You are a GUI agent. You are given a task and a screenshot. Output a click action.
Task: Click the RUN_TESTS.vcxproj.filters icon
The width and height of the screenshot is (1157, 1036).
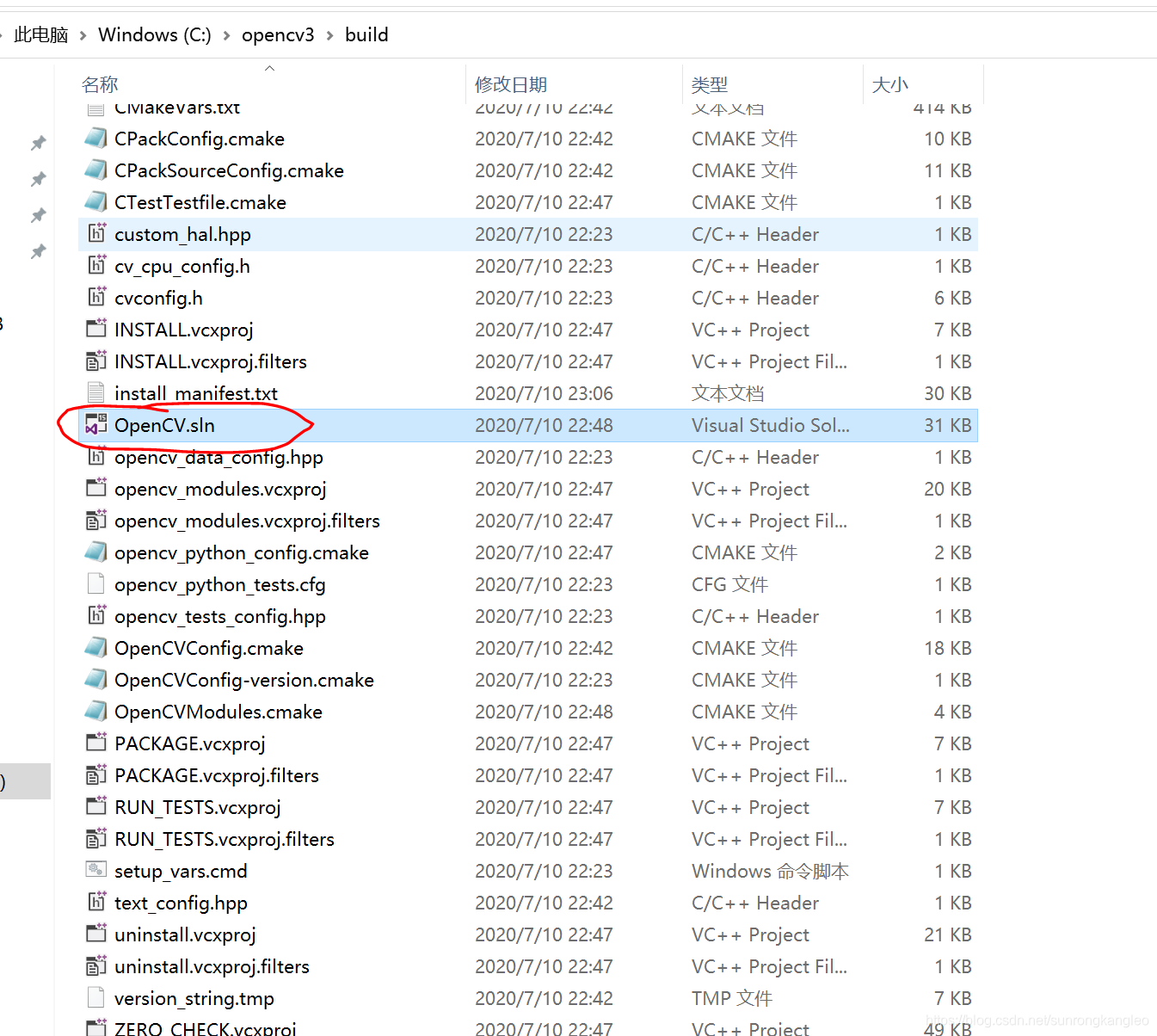96,839
